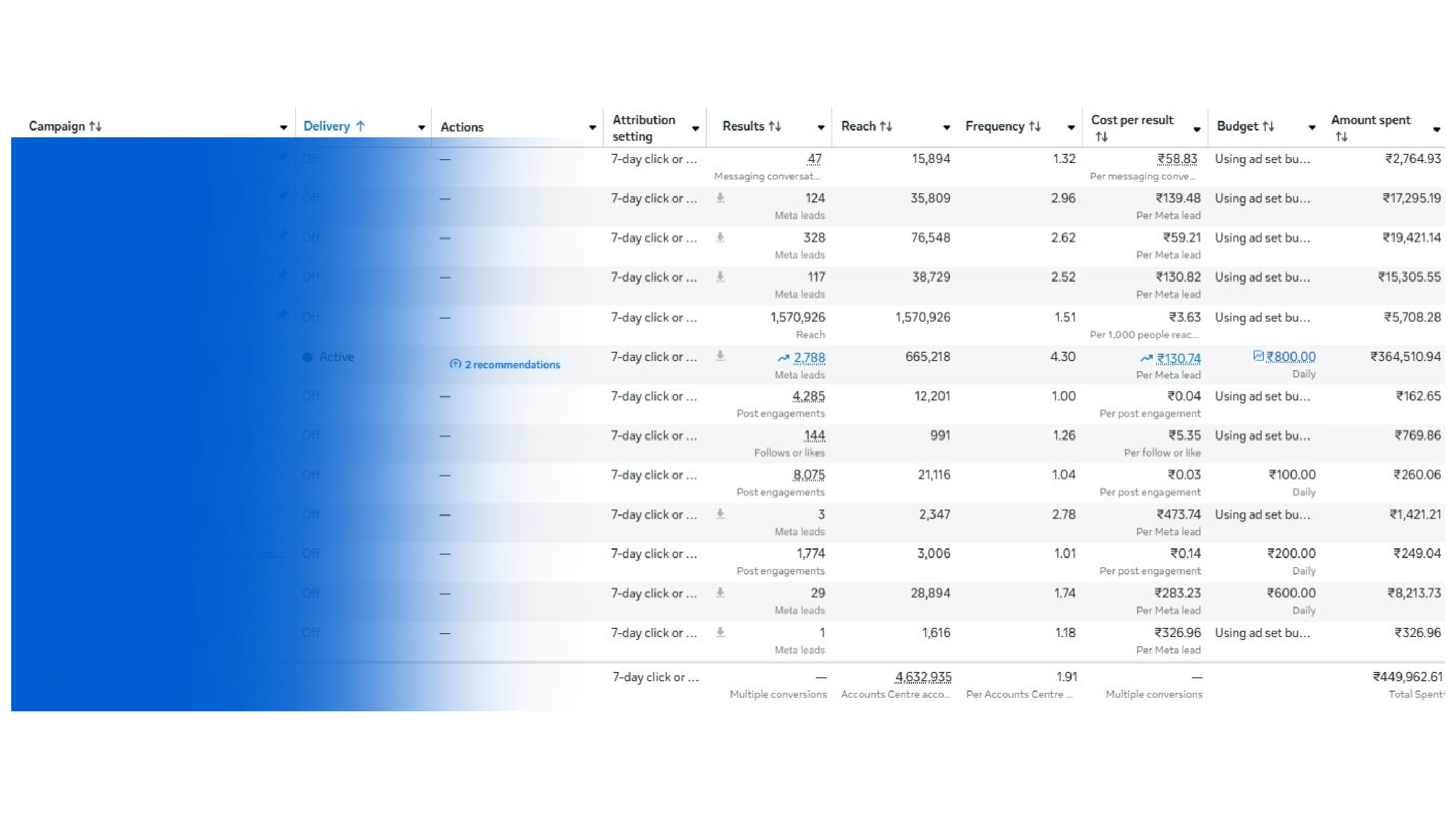Open the Results column dropdown arrow

(x=821, y=128)
